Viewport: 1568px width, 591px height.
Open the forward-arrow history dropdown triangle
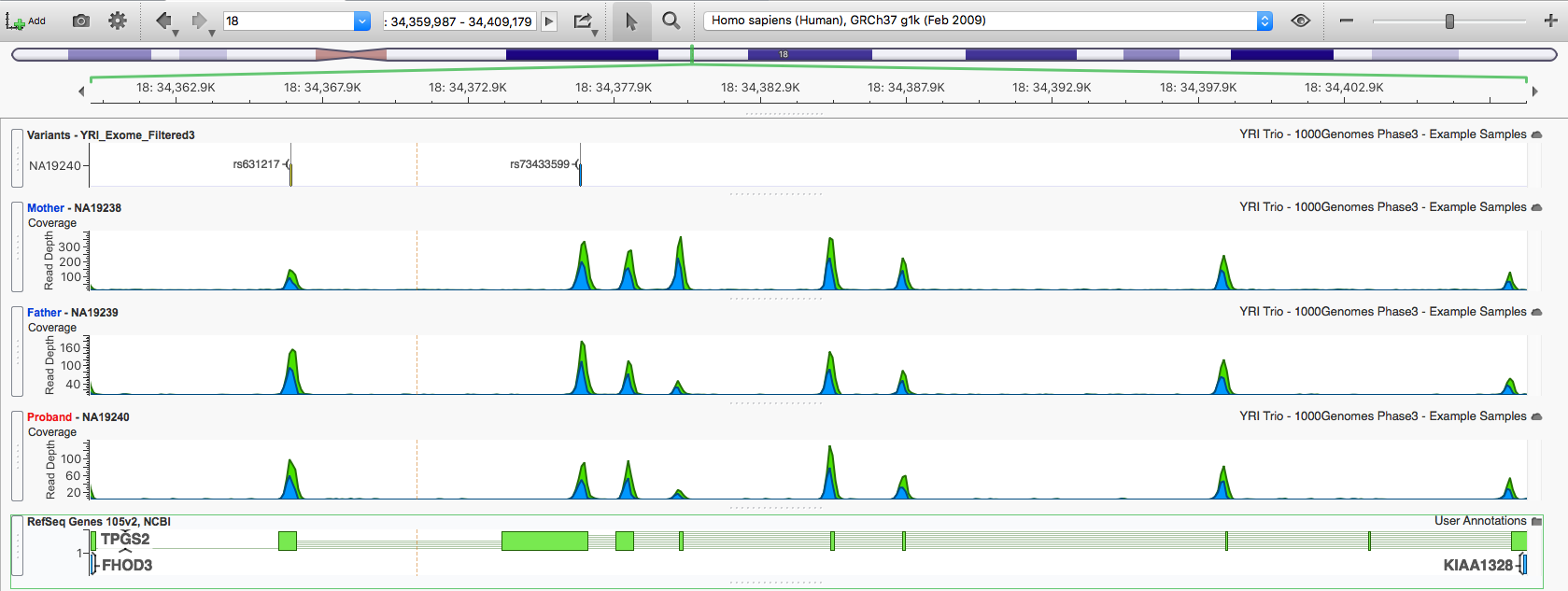[212, 34]
